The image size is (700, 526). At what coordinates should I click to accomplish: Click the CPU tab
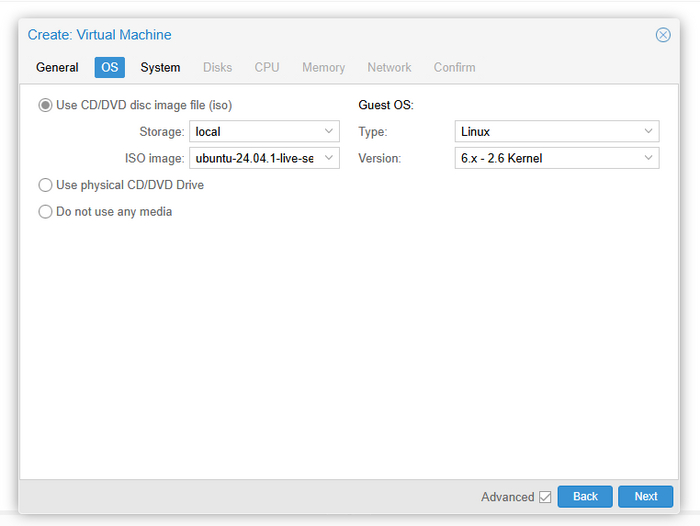pyautogui.click(x=267, y=68)
